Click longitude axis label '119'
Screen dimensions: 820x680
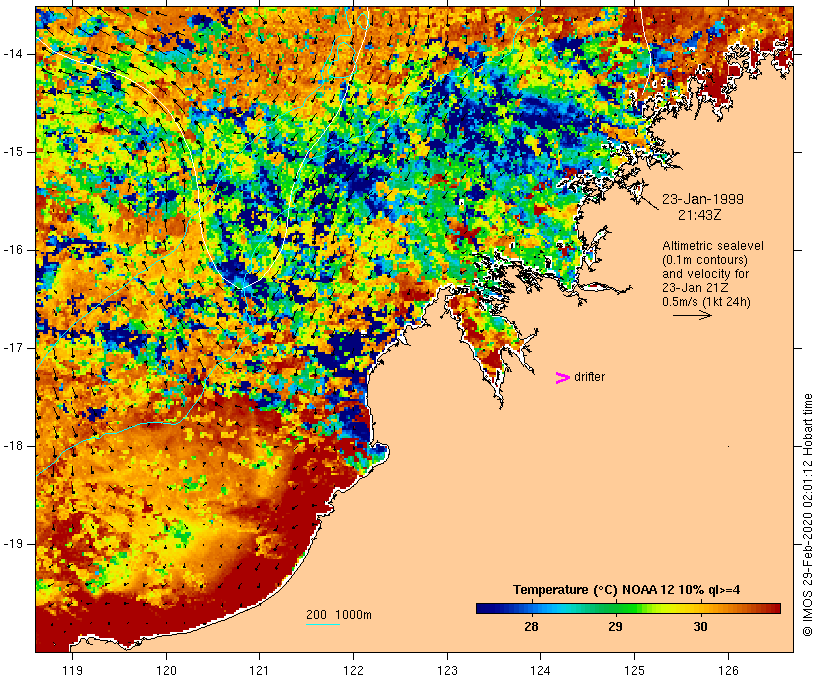pos(72,670)
